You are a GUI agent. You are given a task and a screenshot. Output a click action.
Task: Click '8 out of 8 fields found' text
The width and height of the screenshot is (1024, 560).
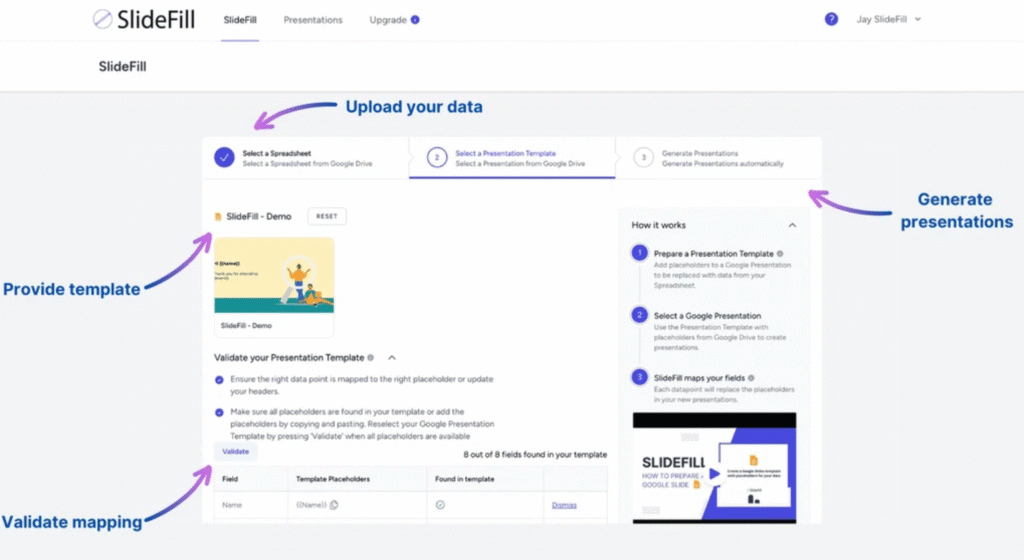(535, 454)
